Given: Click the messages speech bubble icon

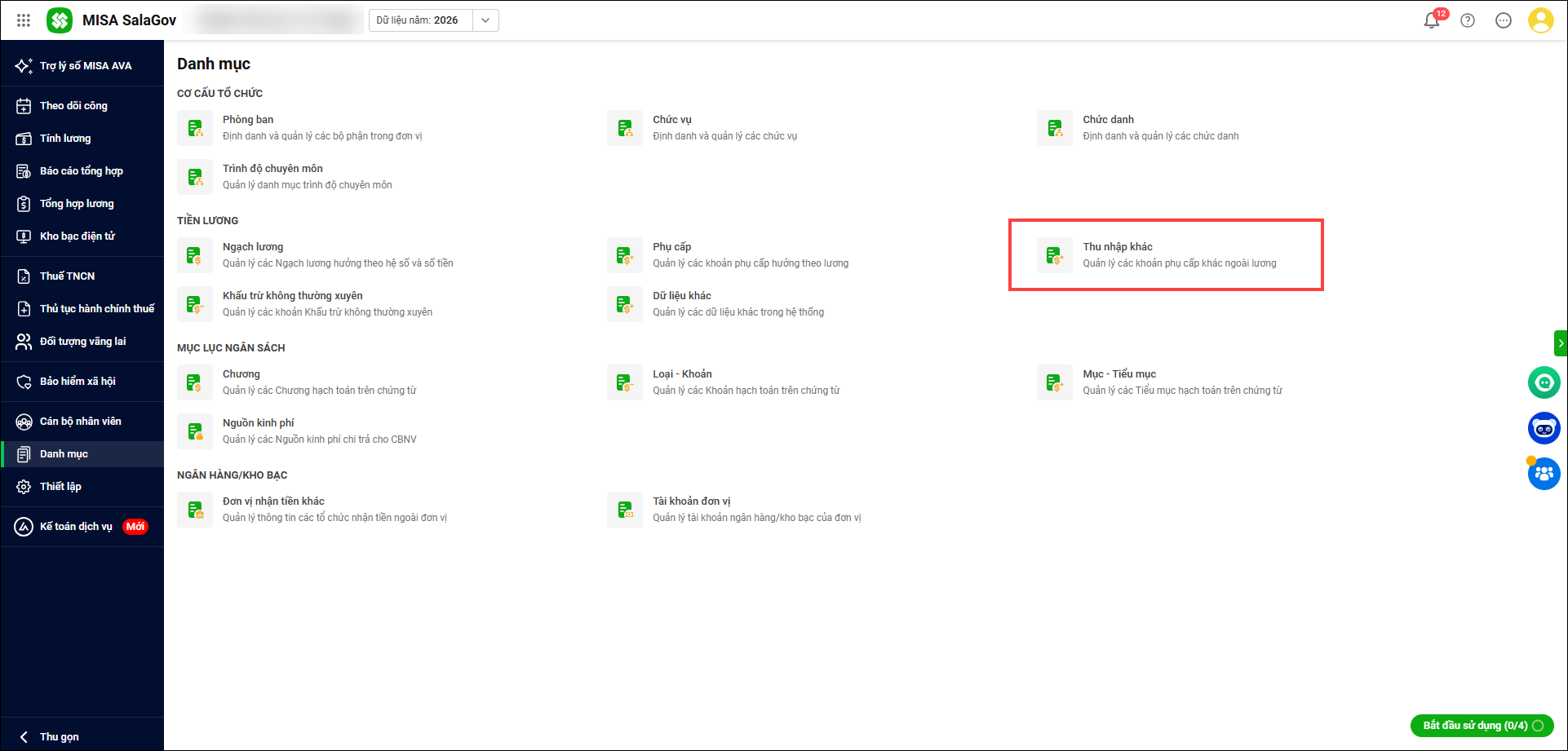Looking at the screenshot, I should point(1504,20).
